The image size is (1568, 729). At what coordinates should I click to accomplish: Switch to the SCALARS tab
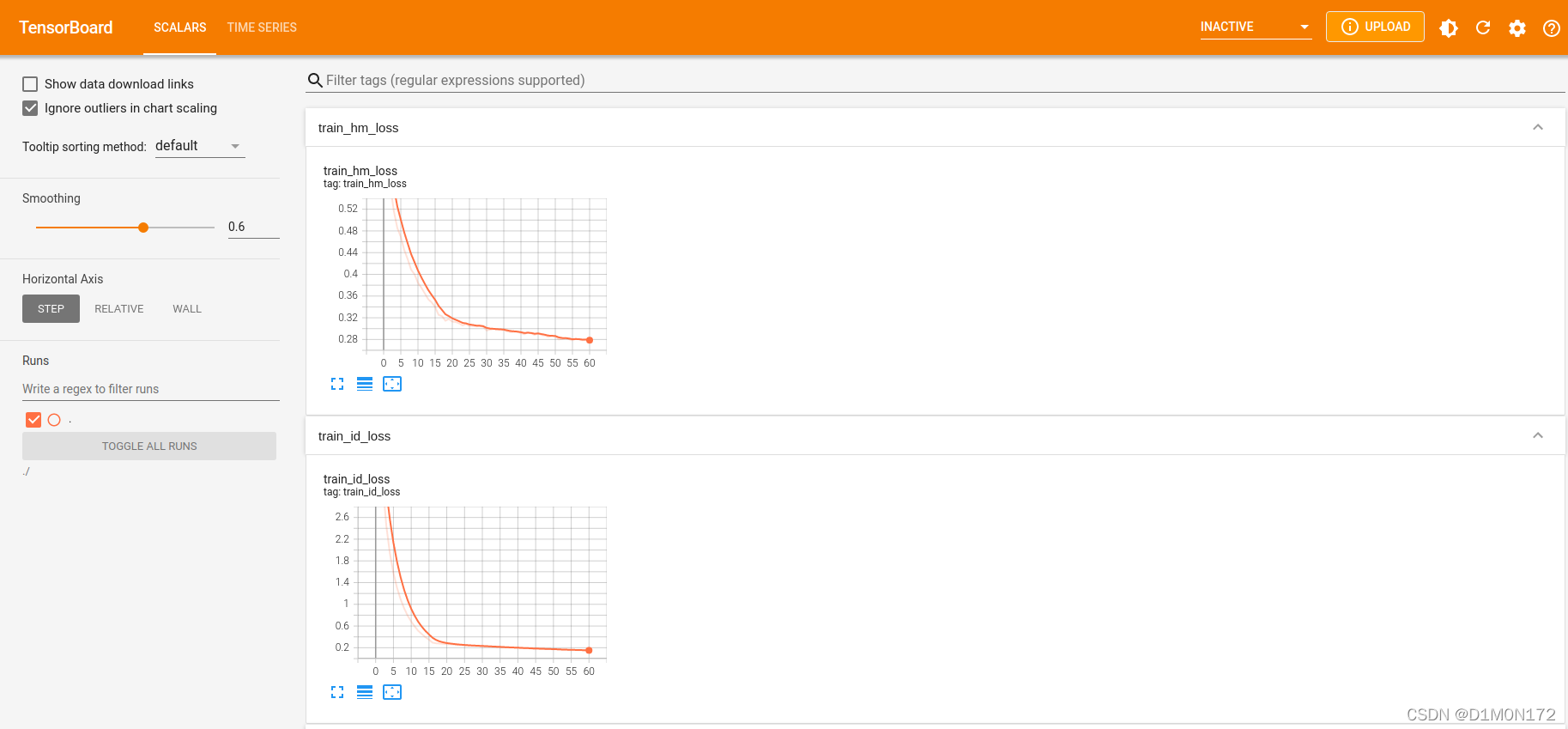[180, 27]
